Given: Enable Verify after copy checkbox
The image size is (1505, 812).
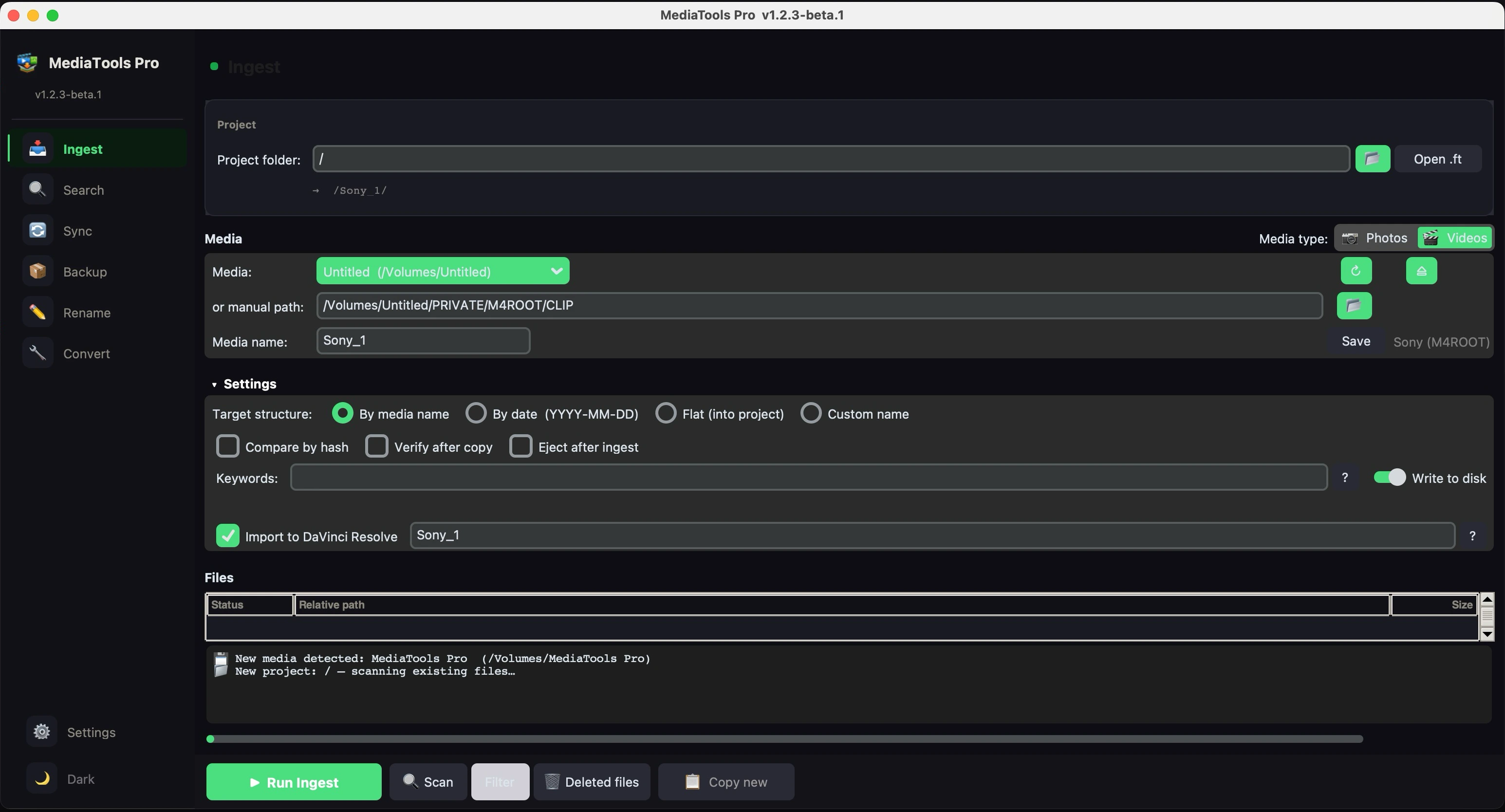Looking at the screenshot, I should [377, 446].
